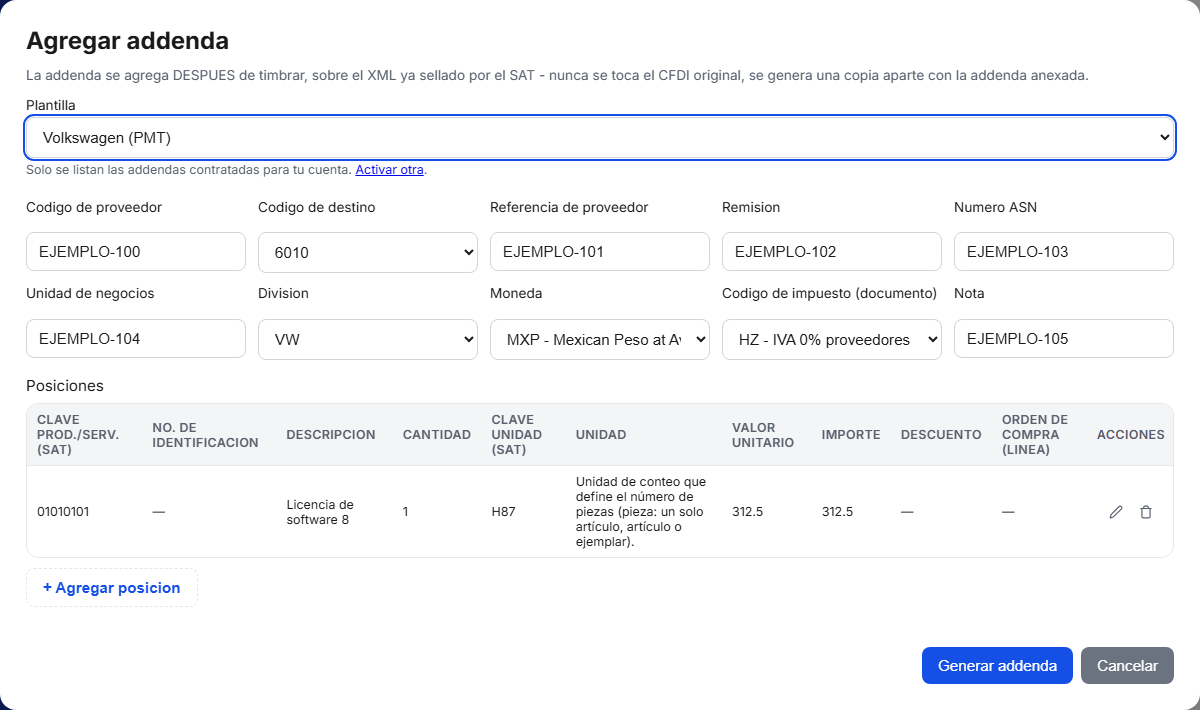
Task: Click the 01010101 product key cell
Action: tap(63, 512)
